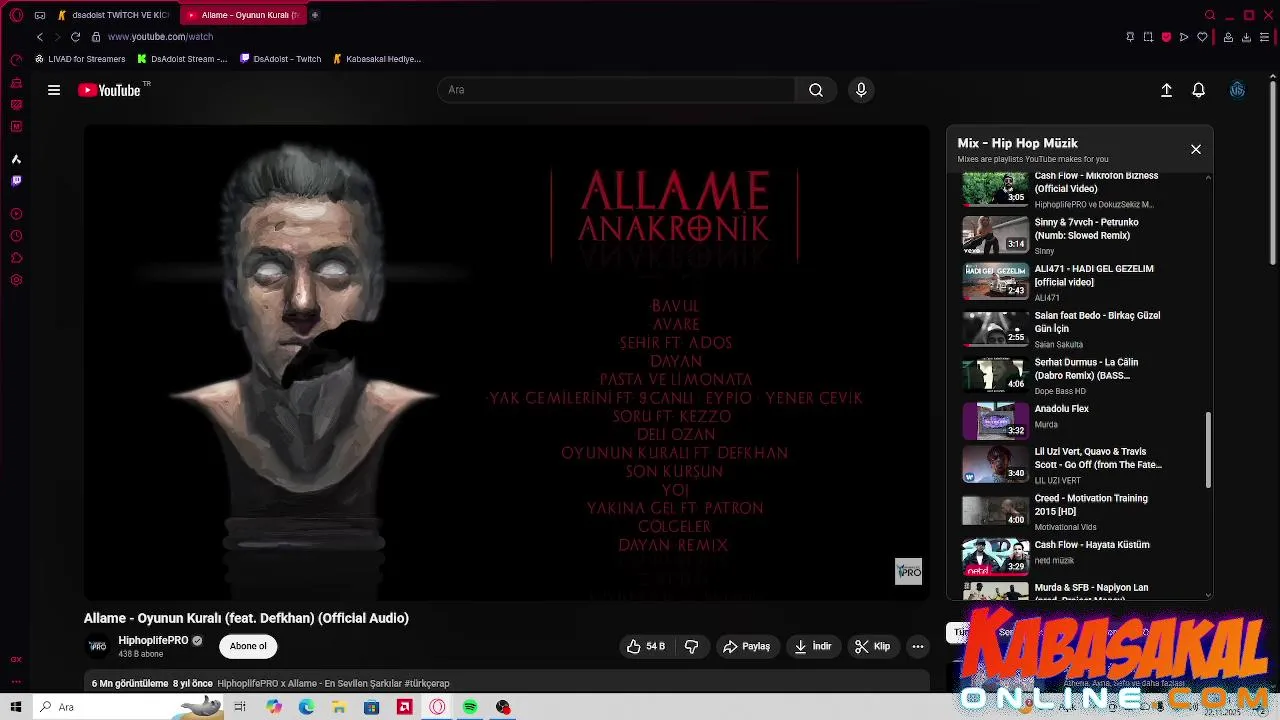Image resolution: width=1280 pixels, height=720 pixels.
Task: Go back to the previous page
Action: pyautogui.click(x=40, y=37)
